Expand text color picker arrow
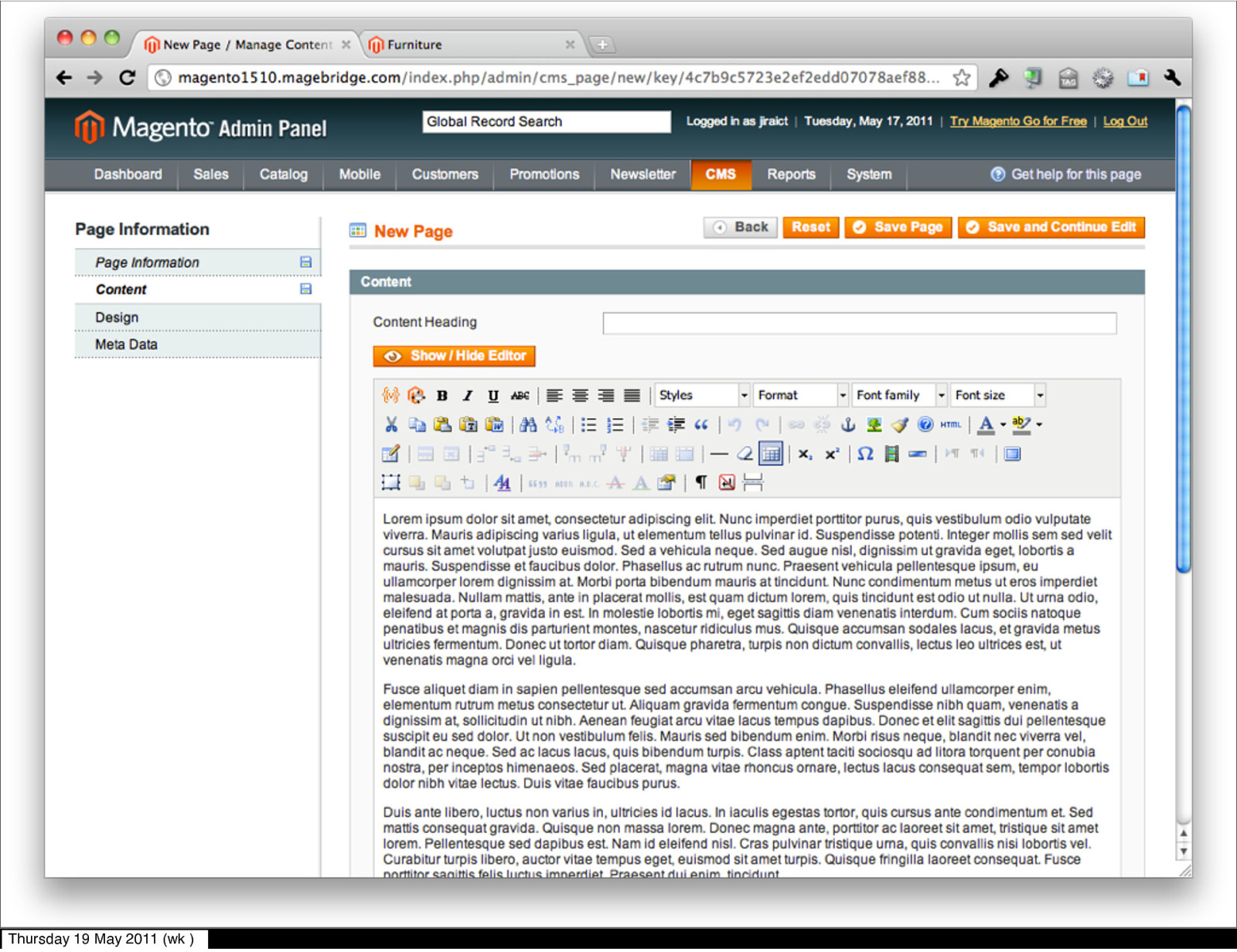Image resolution: width=1237 pixels, height=952 pixels. point(1003,424)
